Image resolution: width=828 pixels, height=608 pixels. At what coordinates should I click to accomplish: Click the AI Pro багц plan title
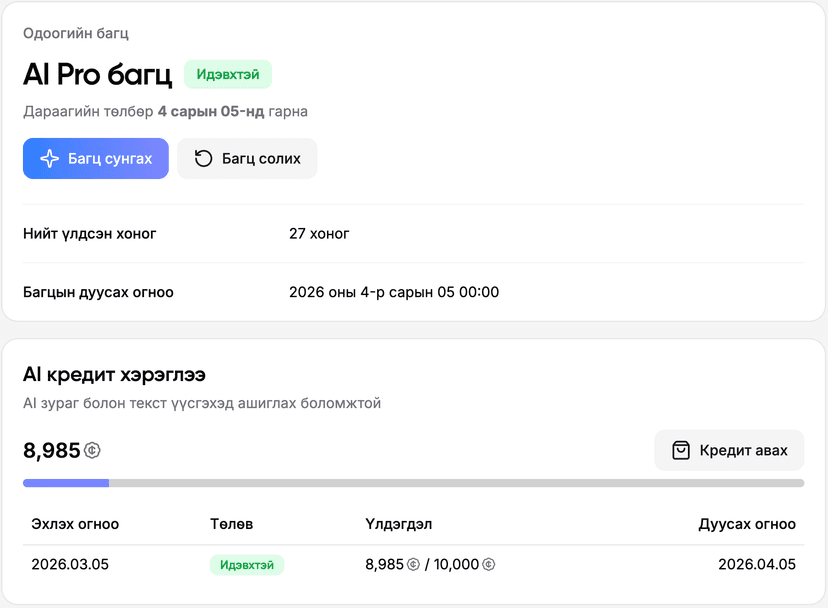[x=98, y=74]
